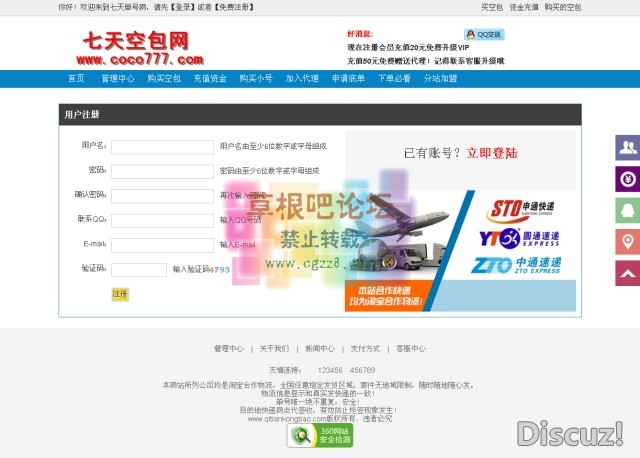640x458 pixels.
Task: Open the users icon in side panel
Action: tap(628, 147)
